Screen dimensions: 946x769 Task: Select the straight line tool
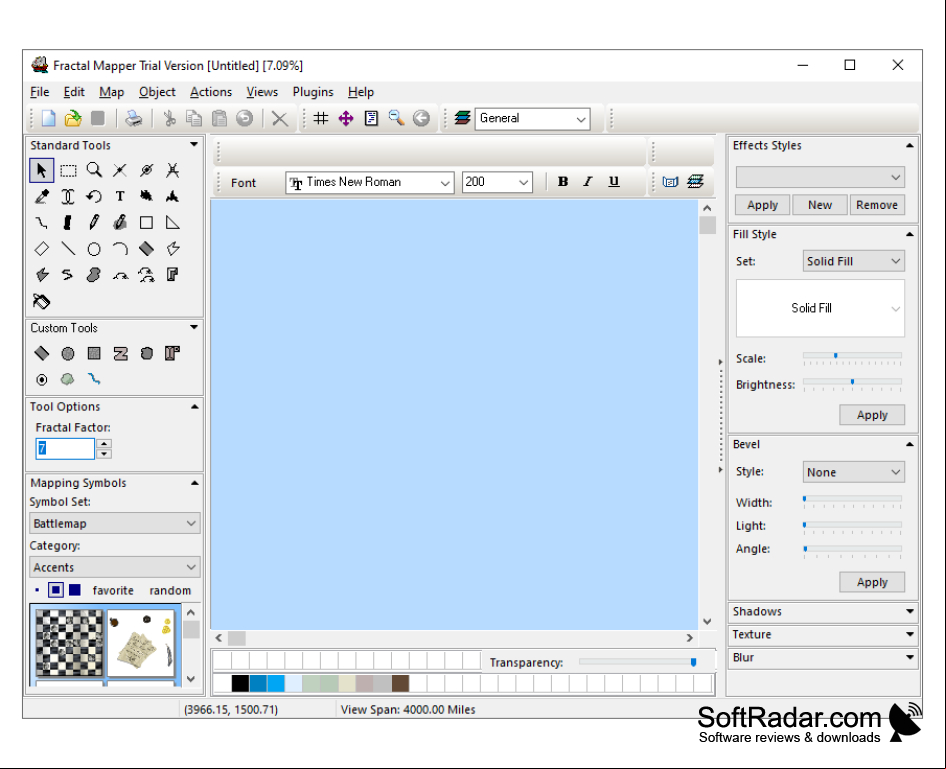tap(68, 248)
